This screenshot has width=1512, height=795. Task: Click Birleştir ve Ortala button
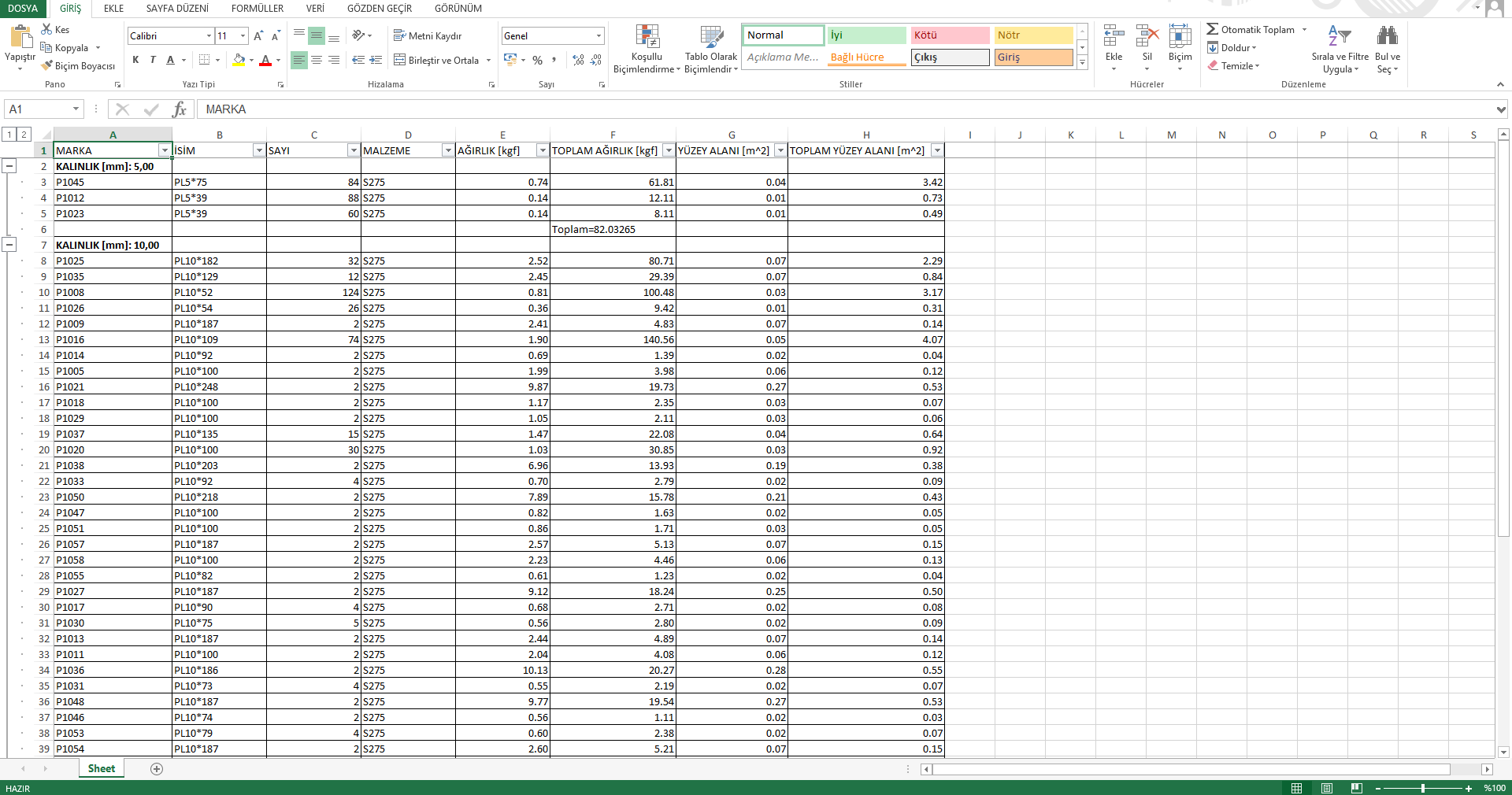pos(436,60)
